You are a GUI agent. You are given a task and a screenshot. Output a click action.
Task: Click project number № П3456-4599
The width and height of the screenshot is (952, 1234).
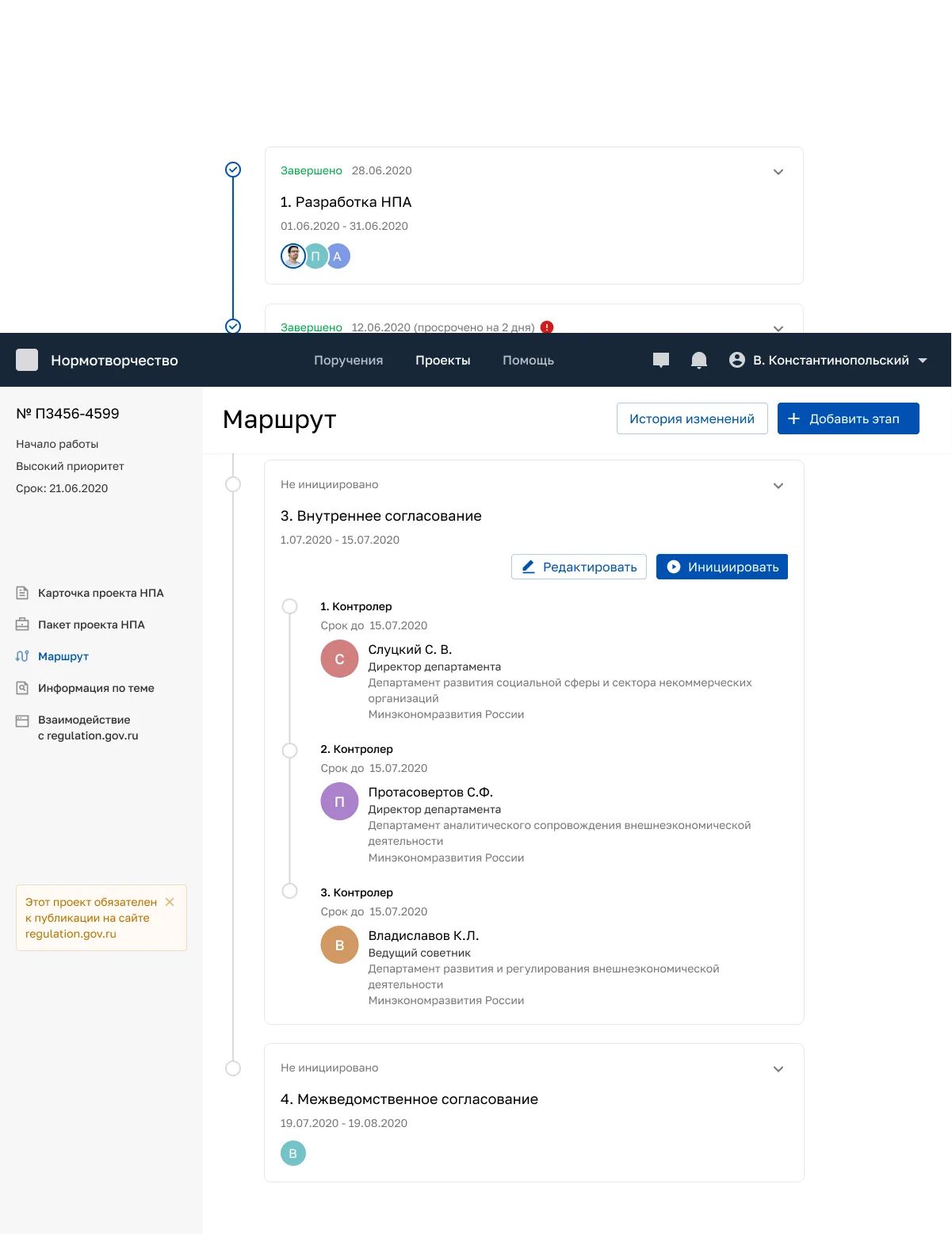pos(67,414)
